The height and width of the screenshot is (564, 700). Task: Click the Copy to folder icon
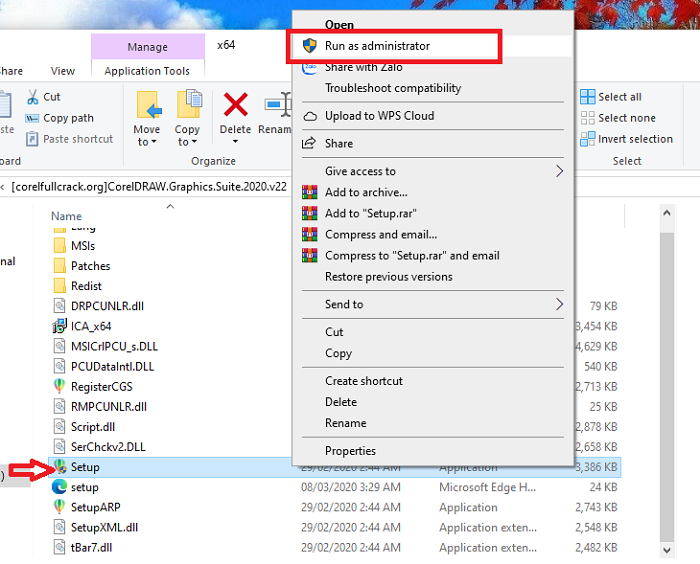pyautogui.click(x=188, y=106)
